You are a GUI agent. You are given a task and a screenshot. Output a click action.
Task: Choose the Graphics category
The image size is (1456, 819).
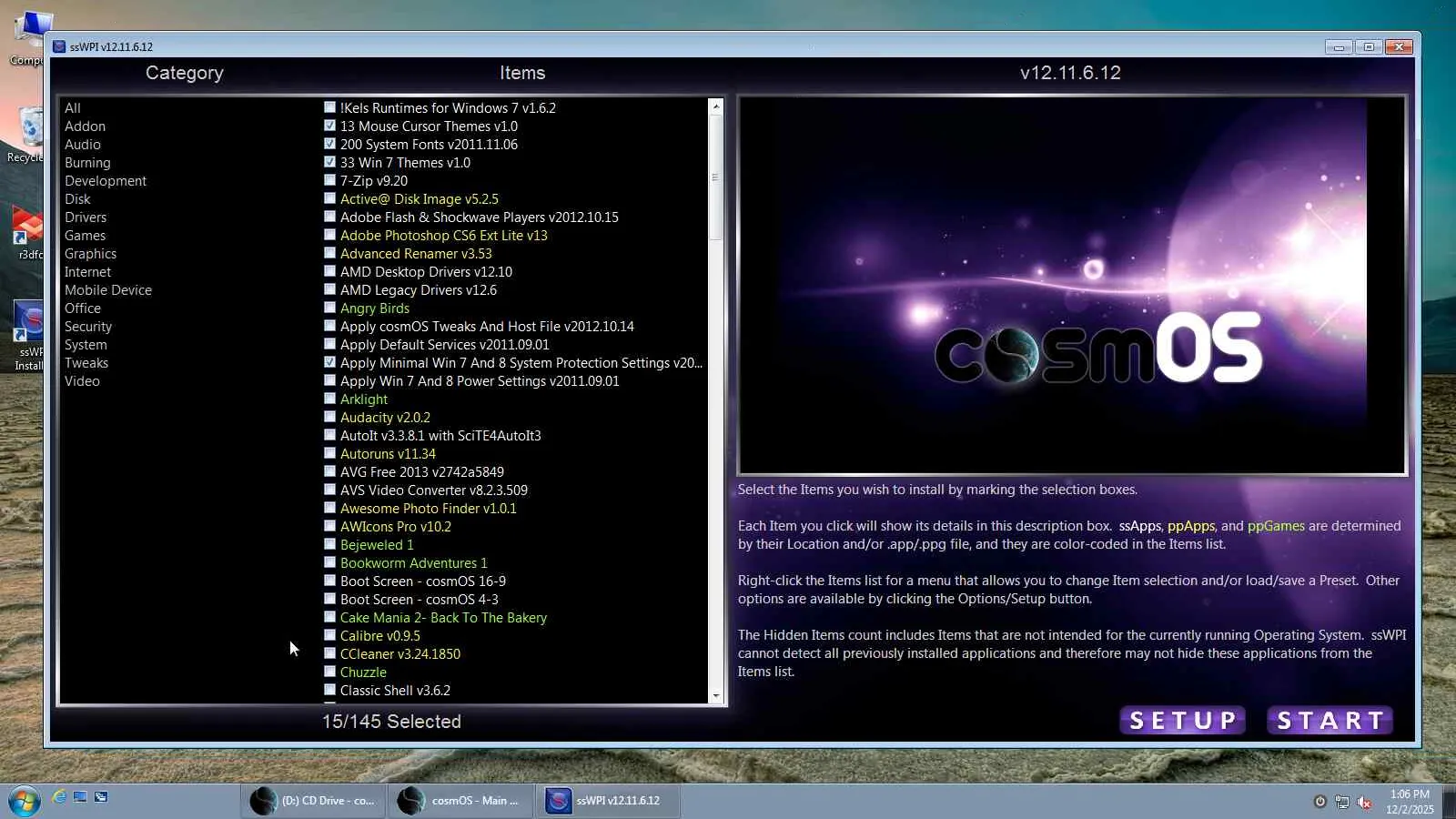[90, 253]
